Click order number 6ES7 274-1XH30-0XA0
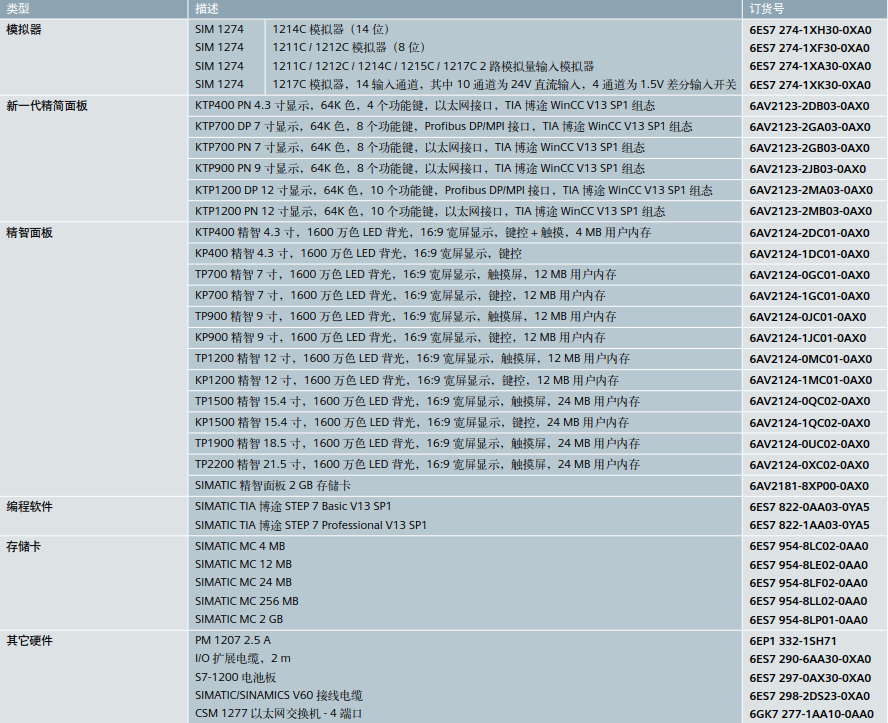 pyautogui.click(x=810, y=30)
